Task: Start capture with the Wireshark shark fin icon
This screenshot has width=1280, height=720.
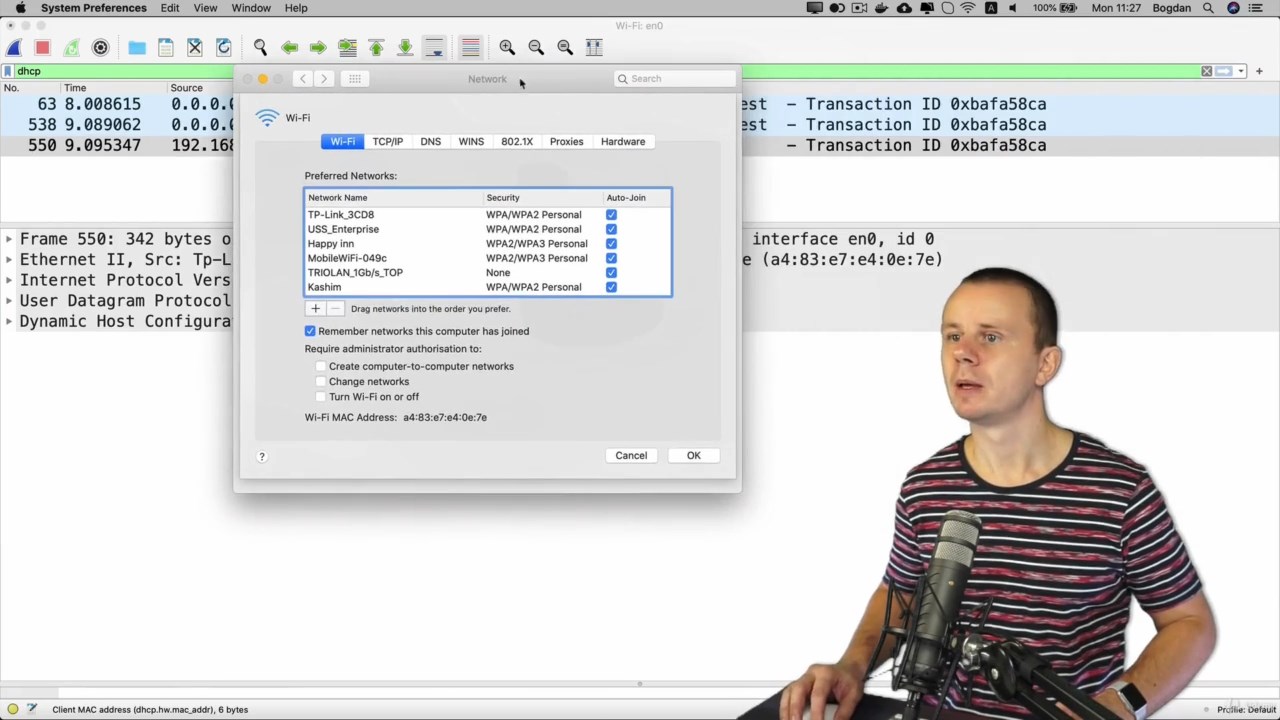Action: tap(14, 47)
